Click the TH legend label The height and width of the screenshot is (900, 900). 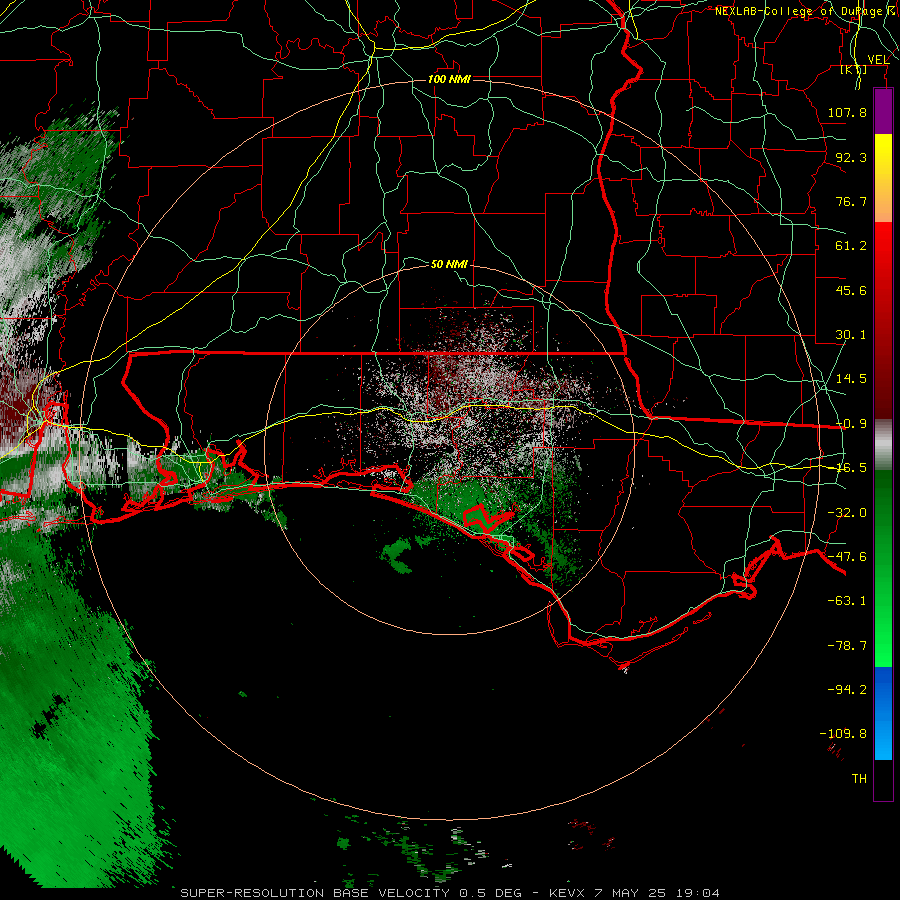click(x=859, y=779)
